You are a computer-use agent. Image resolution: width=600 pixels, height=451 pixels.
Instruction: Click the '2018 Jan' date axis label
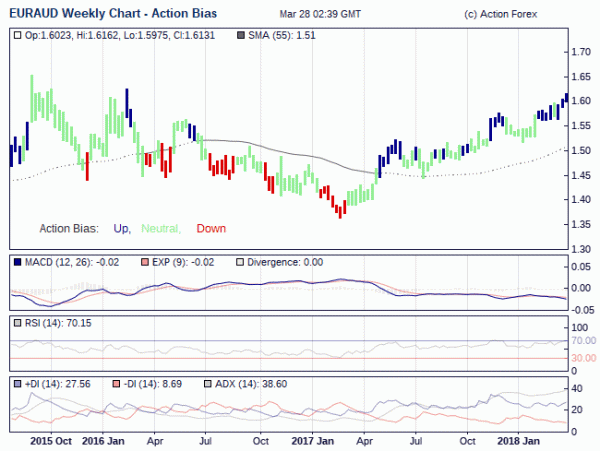pyautogui.click(x=518, y=441)
